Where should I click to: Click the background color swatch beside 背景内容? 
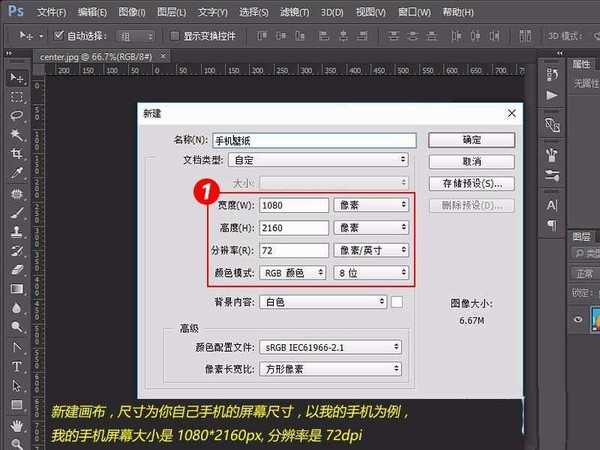pyautogui.click(x=397, y=301)
